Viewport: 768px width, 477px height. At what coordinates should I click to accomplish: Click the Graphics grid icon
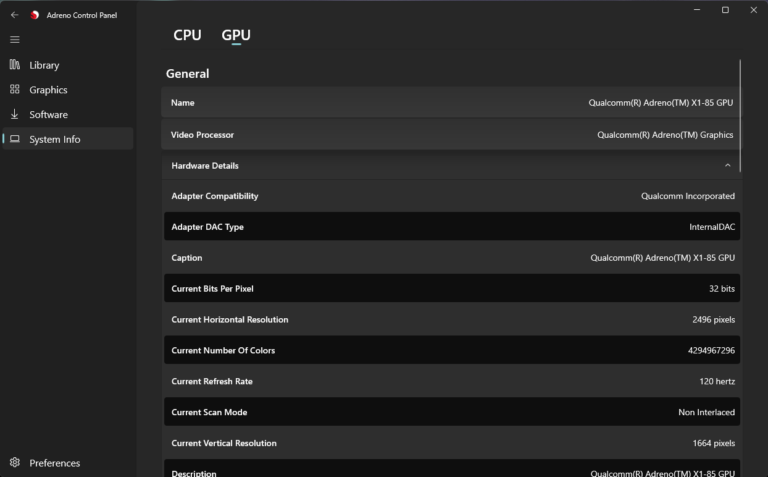coord(15,90)
